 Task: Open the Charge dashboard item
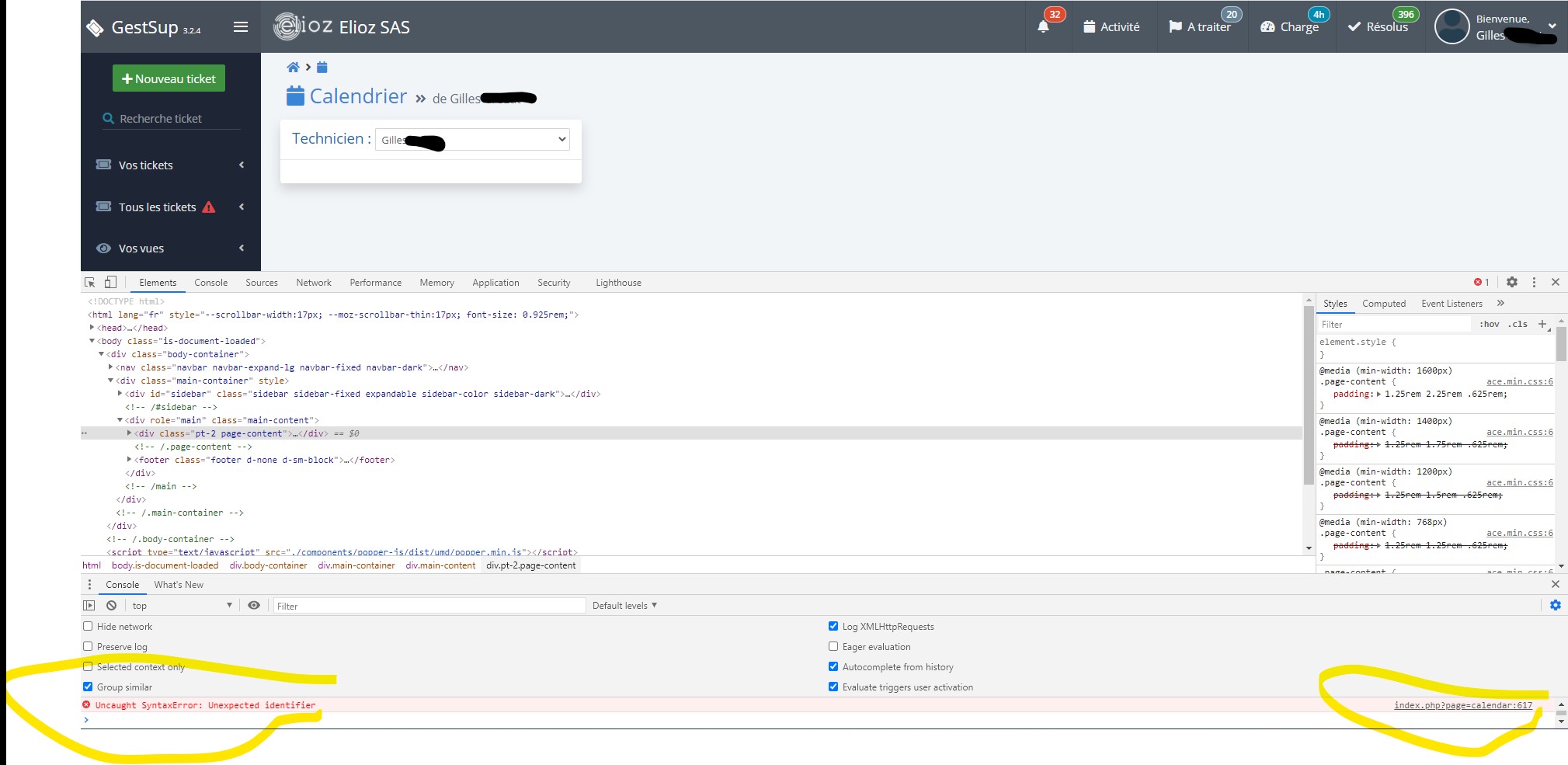point(1290,26)
